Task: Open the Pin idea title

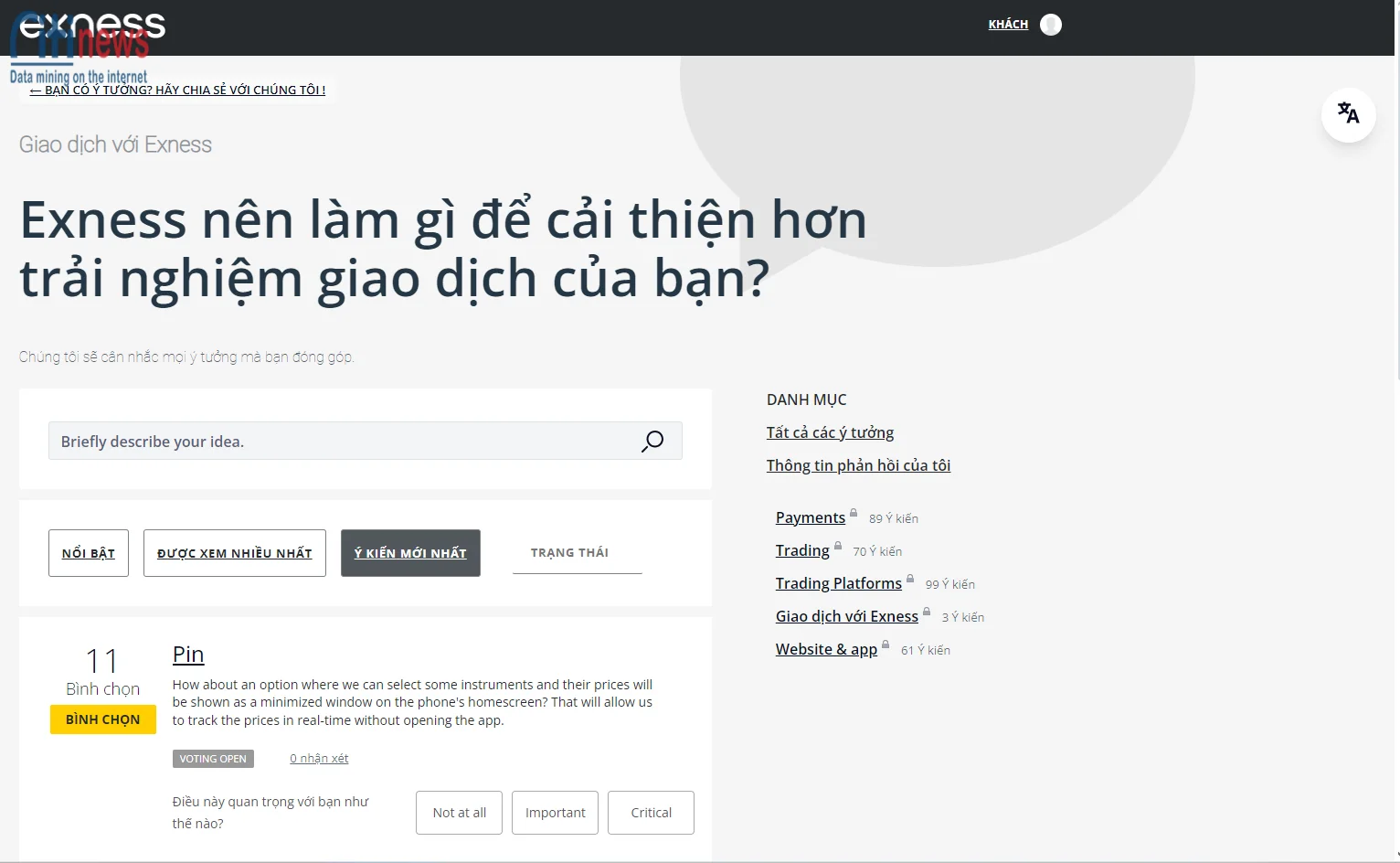Action: 188,655
